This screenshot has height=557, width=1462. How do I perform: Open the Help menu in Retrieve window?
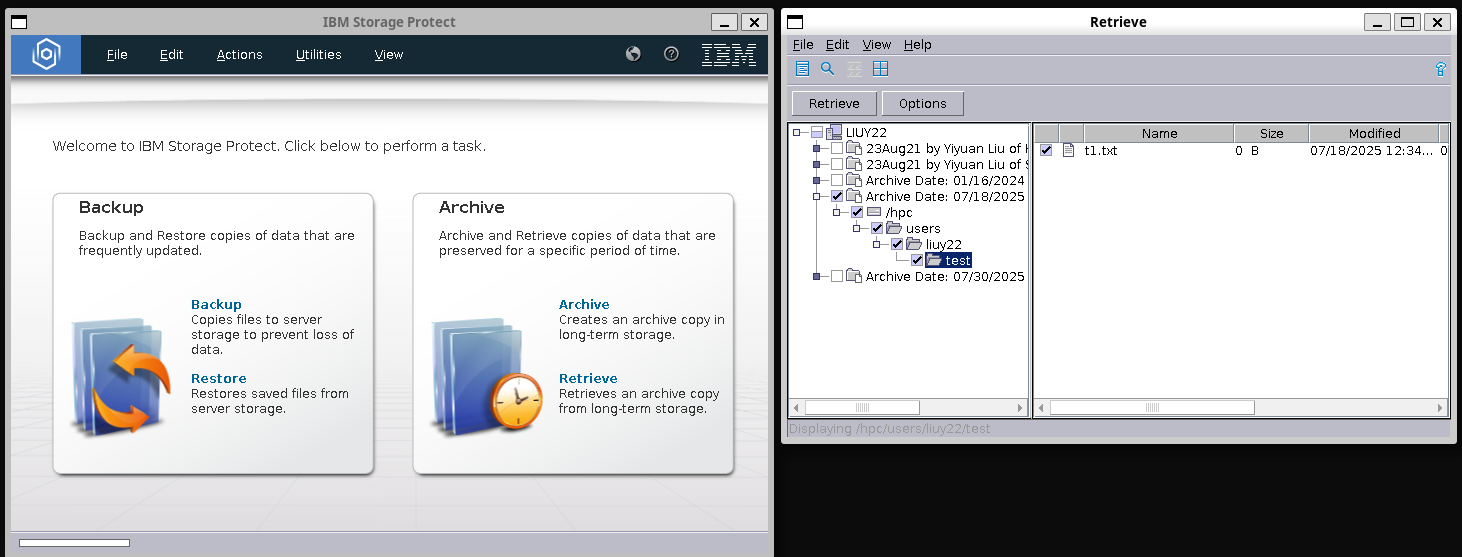coord(917,44)
